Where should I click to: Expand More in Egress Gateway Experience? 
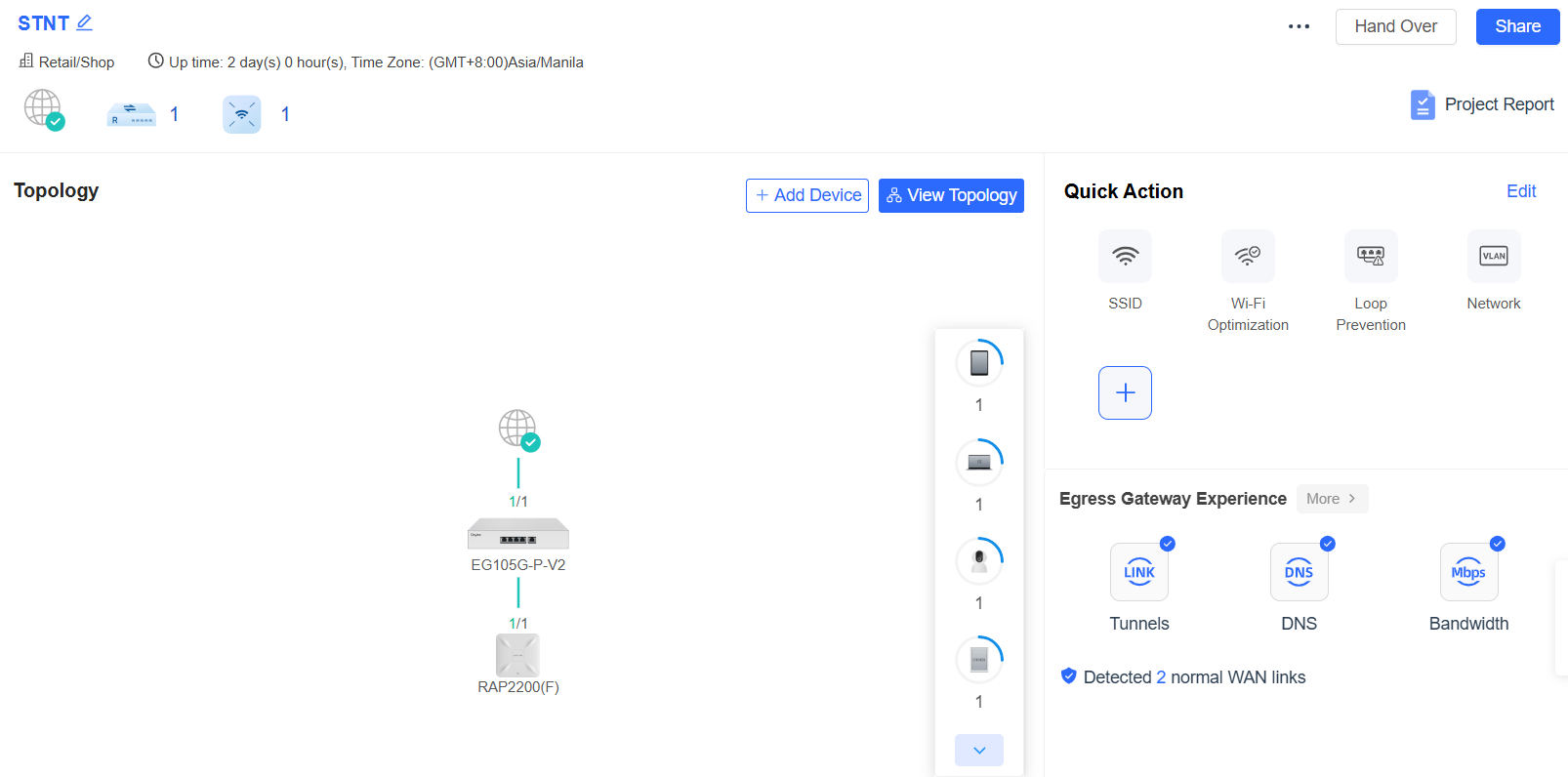point(1332,499)
